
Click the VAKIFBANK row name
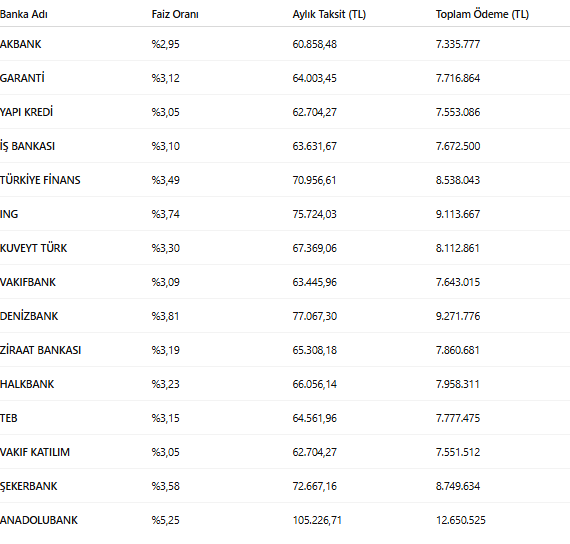(x=28, y=282)
